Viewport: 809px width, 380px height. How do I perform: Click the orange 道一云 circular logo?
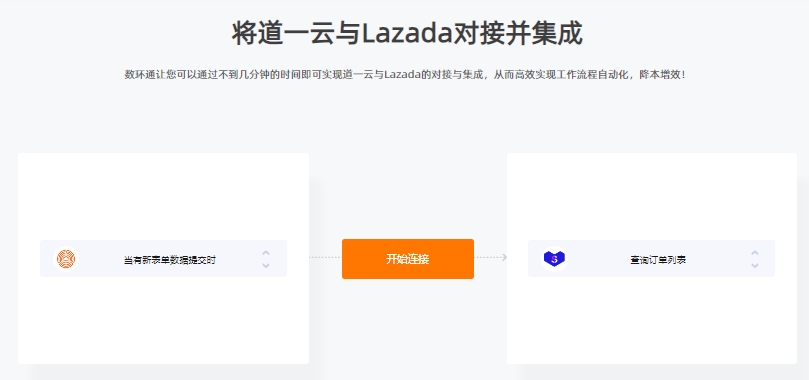66,258
